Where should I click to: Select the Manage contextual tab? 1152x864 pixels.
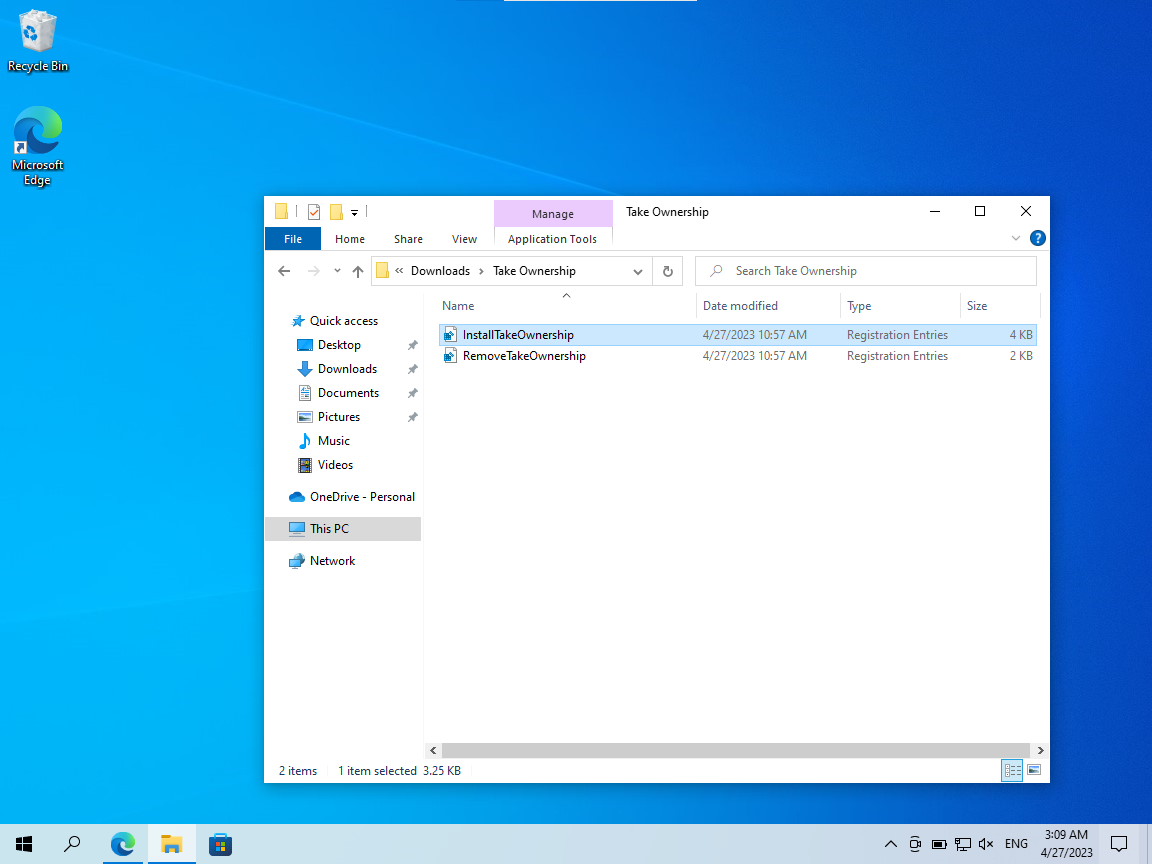[x=552, y=214]
